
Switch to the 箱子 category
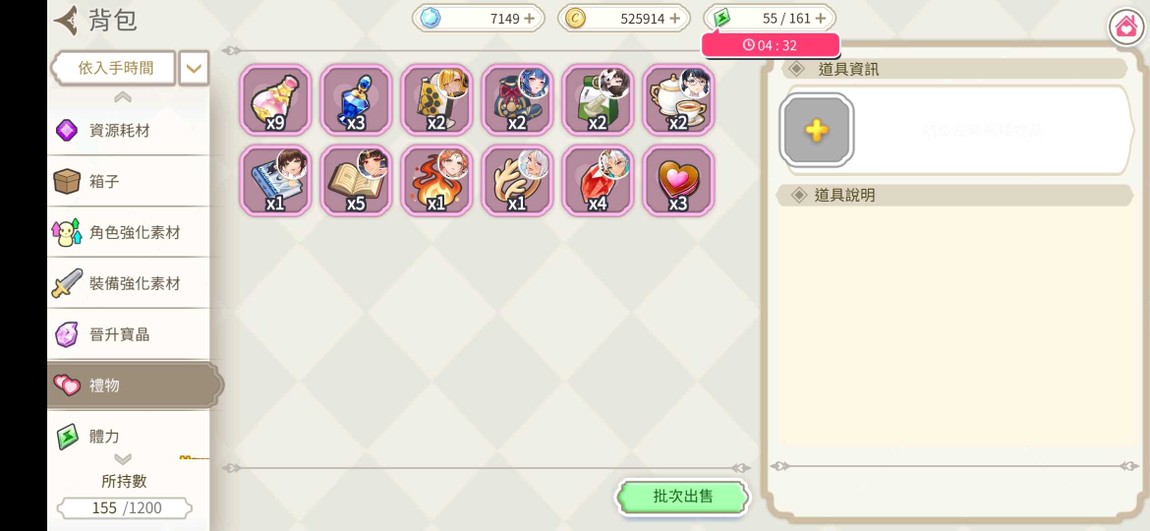pyautogui.click(x=128, y=181)
